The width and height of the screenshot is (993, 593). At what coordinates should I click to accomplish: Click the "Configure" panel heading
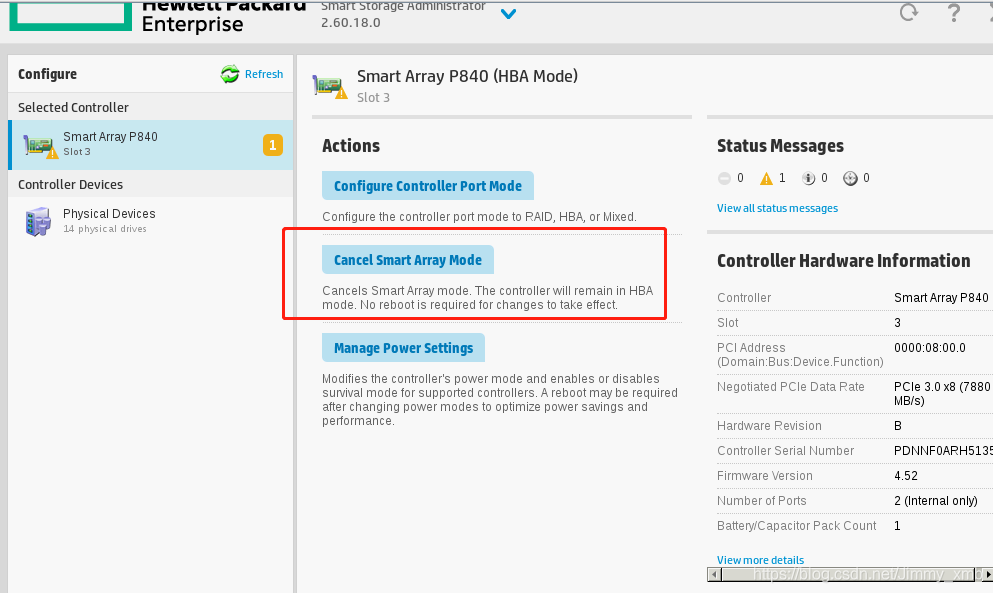click(47, 74)
